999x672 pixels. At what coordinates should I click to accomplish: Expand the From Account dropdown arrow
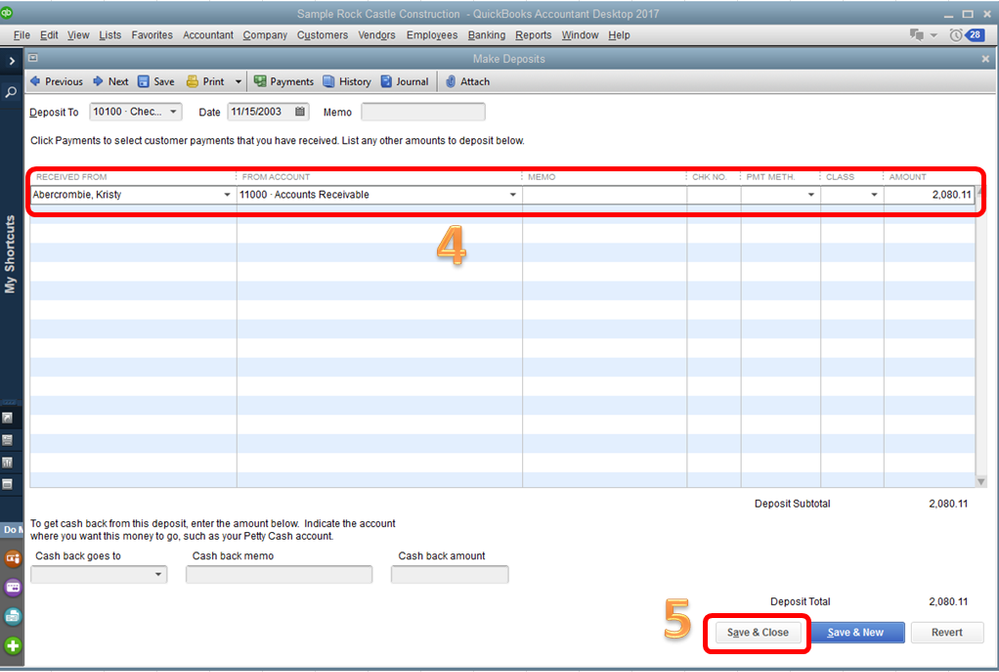coord(513,195)
